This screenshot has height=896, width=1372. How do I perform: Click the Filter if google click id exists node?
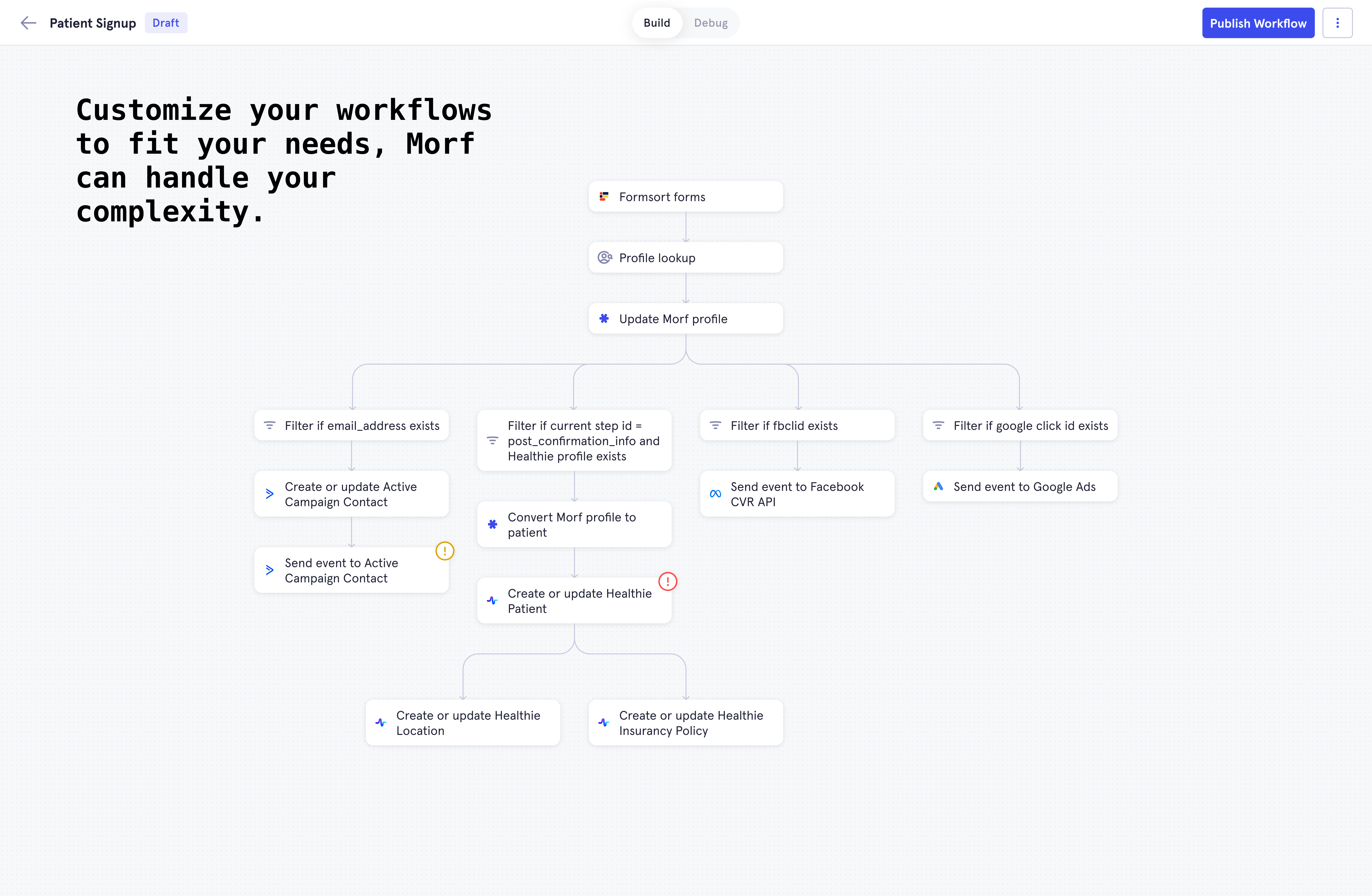(x=1020, y=426)
